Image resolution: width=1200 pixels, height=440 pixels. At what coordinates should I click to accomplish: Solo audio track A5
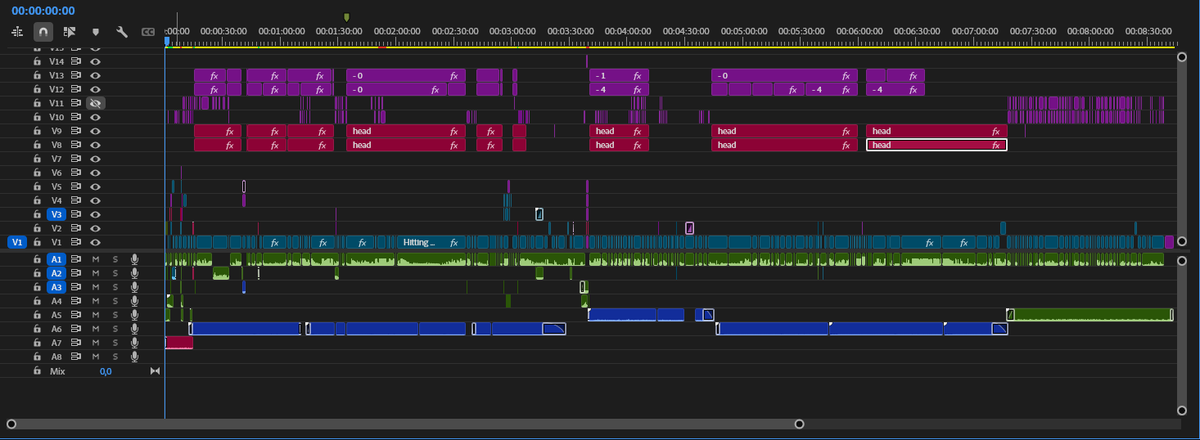pyautogui.click(x=115, y=315)
